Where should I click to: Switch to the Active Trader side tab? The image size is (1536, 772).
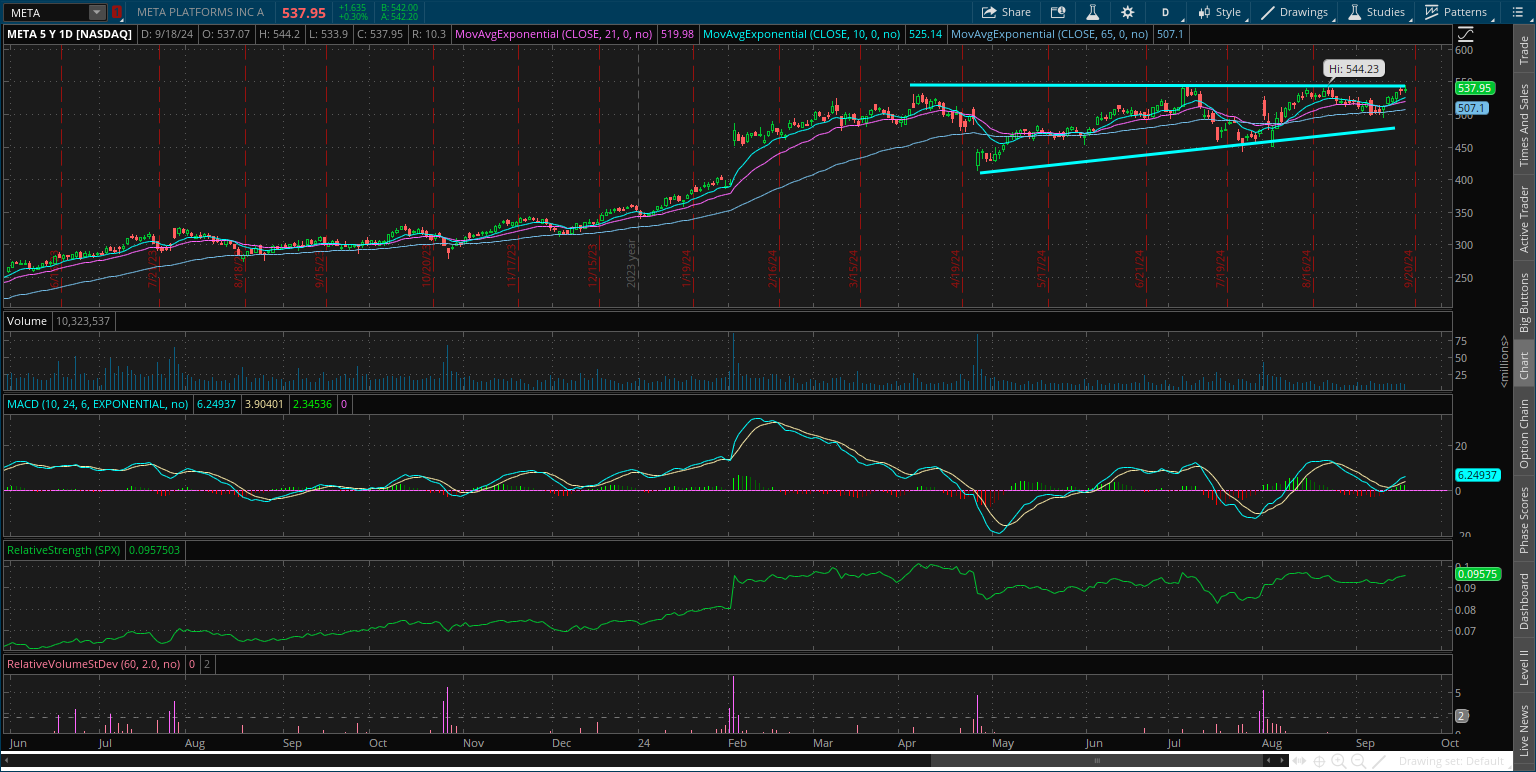click(1524, 218)
